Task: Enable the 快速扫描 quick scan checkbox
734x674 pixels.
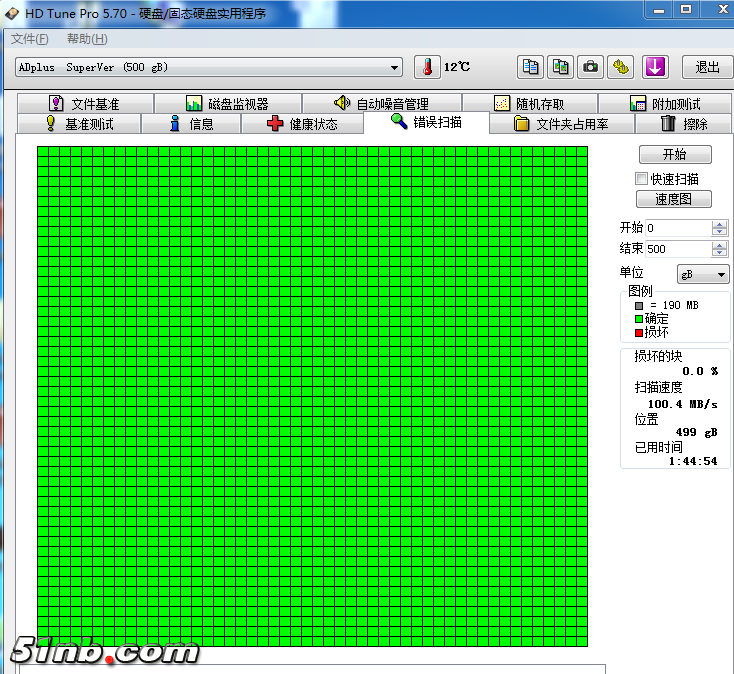Action: point(642,179)
